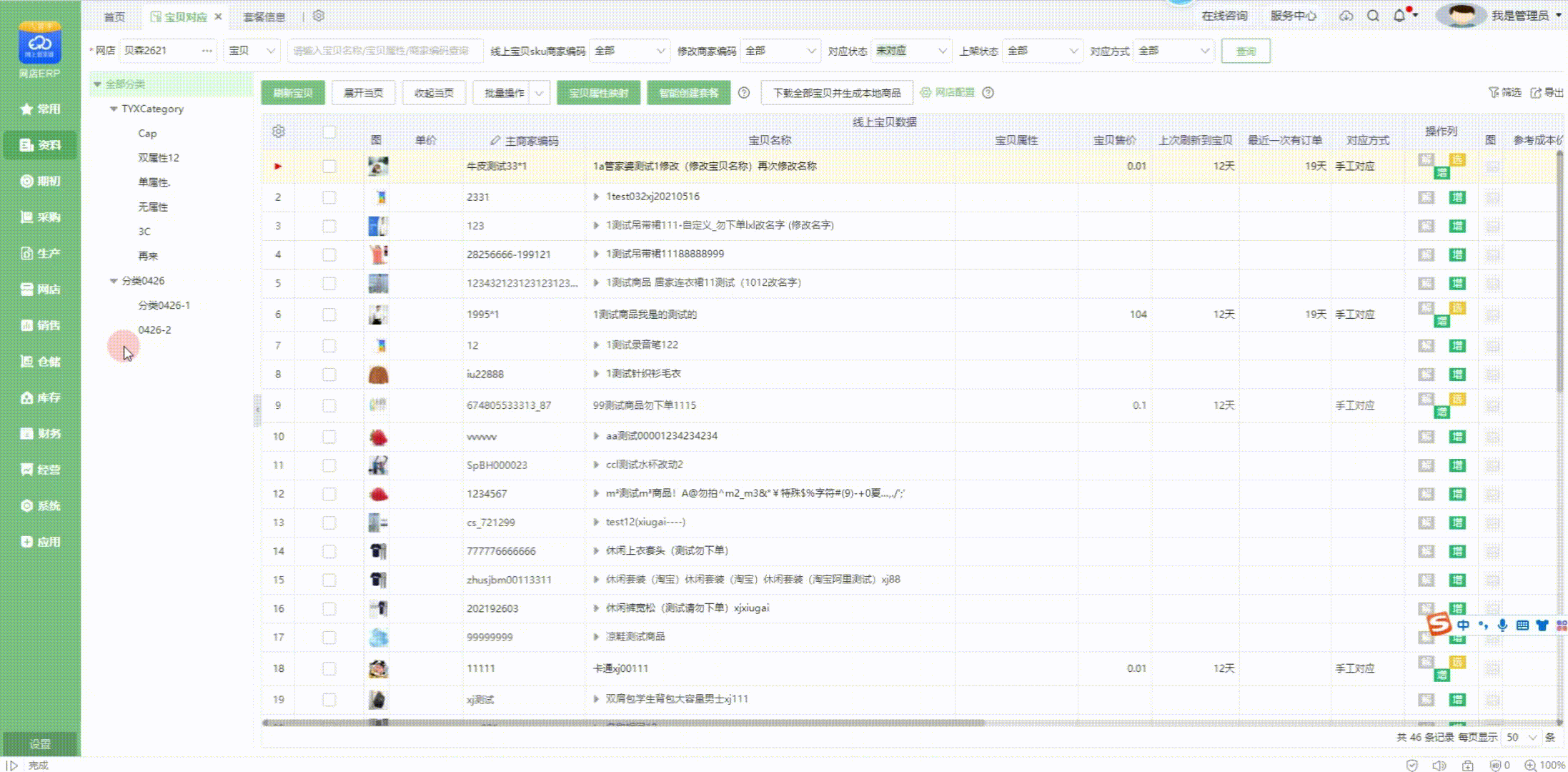The width and height of the screenshot is (1568, 772).
Task: Collapse the TYXCategory tree node
Action: (x=114, y=109)
